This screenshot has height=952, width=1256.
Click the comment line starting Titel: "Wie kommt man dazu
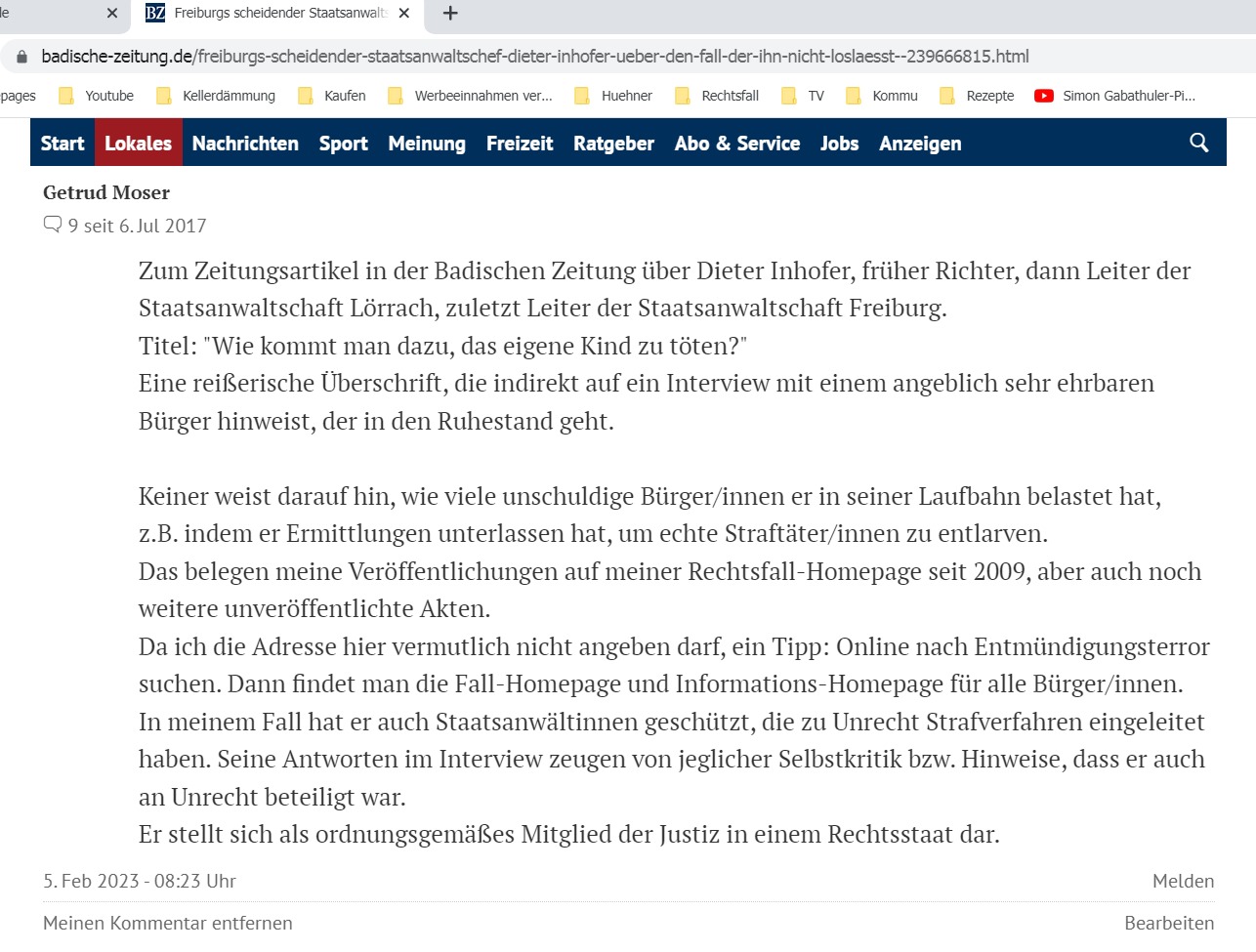[x=442, y=346]
